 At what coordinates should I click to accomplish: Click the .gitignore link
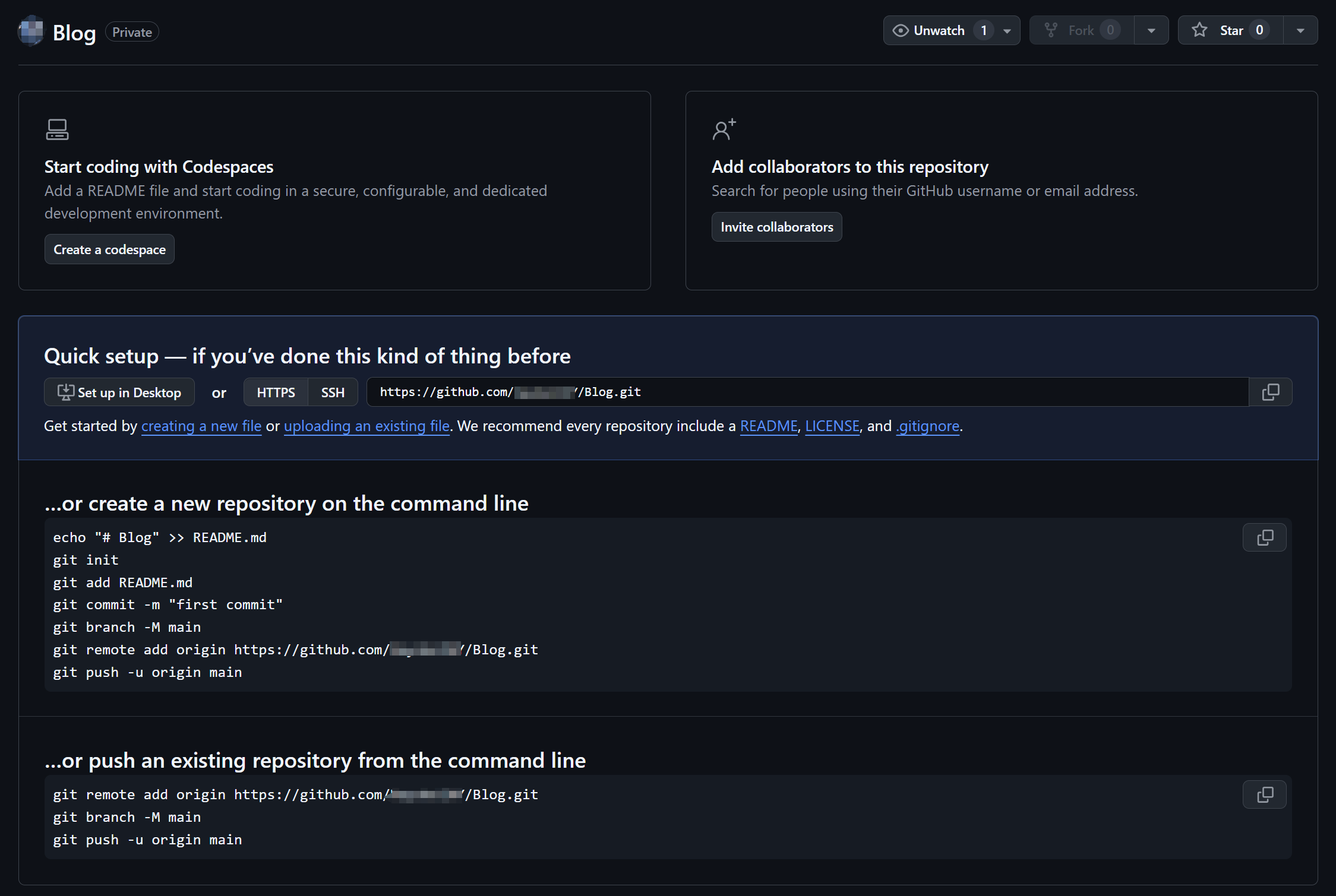(927, 426)
